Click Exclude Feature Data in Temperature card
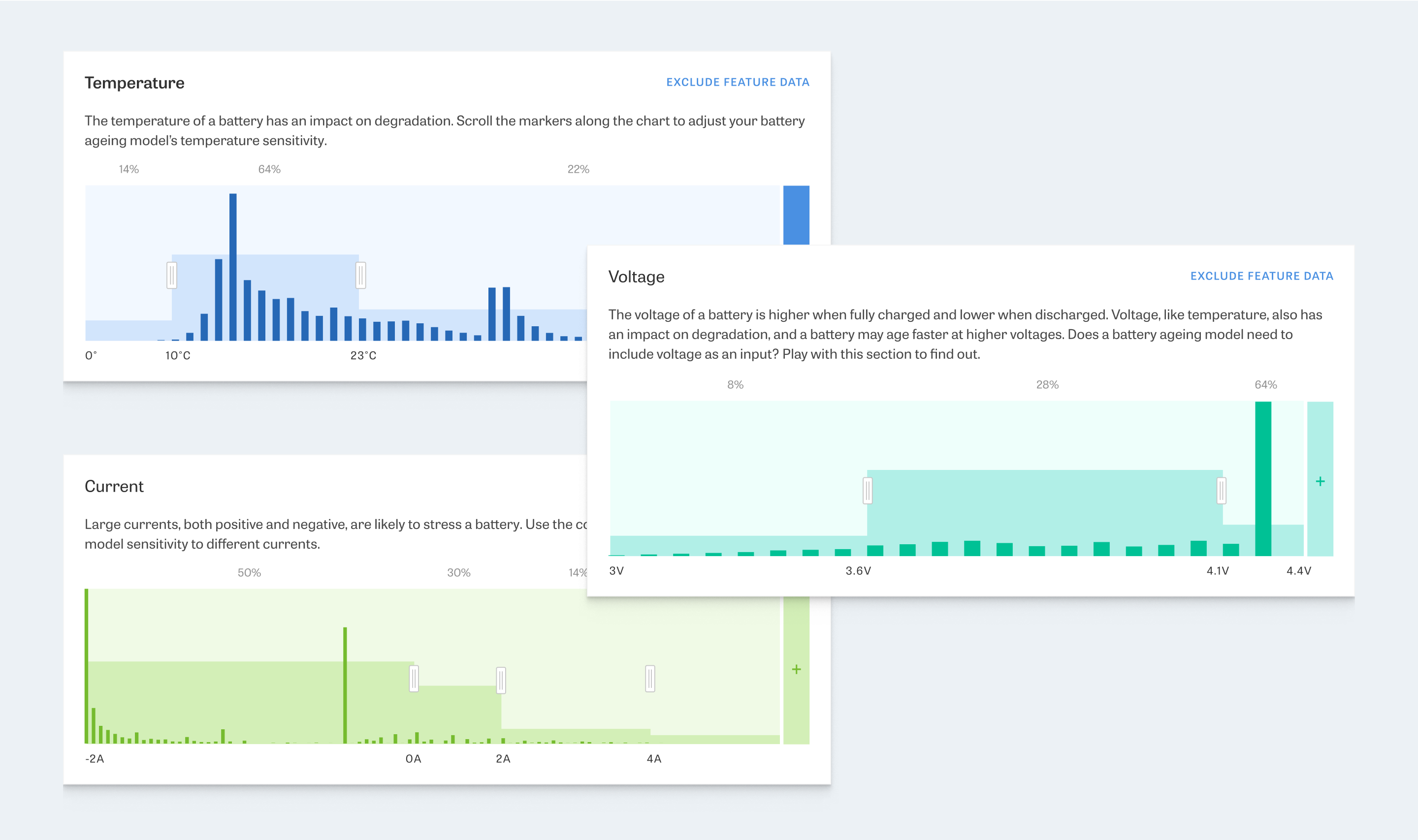The height and width of the screenshot is (840, 1418). tap(738, 82)
